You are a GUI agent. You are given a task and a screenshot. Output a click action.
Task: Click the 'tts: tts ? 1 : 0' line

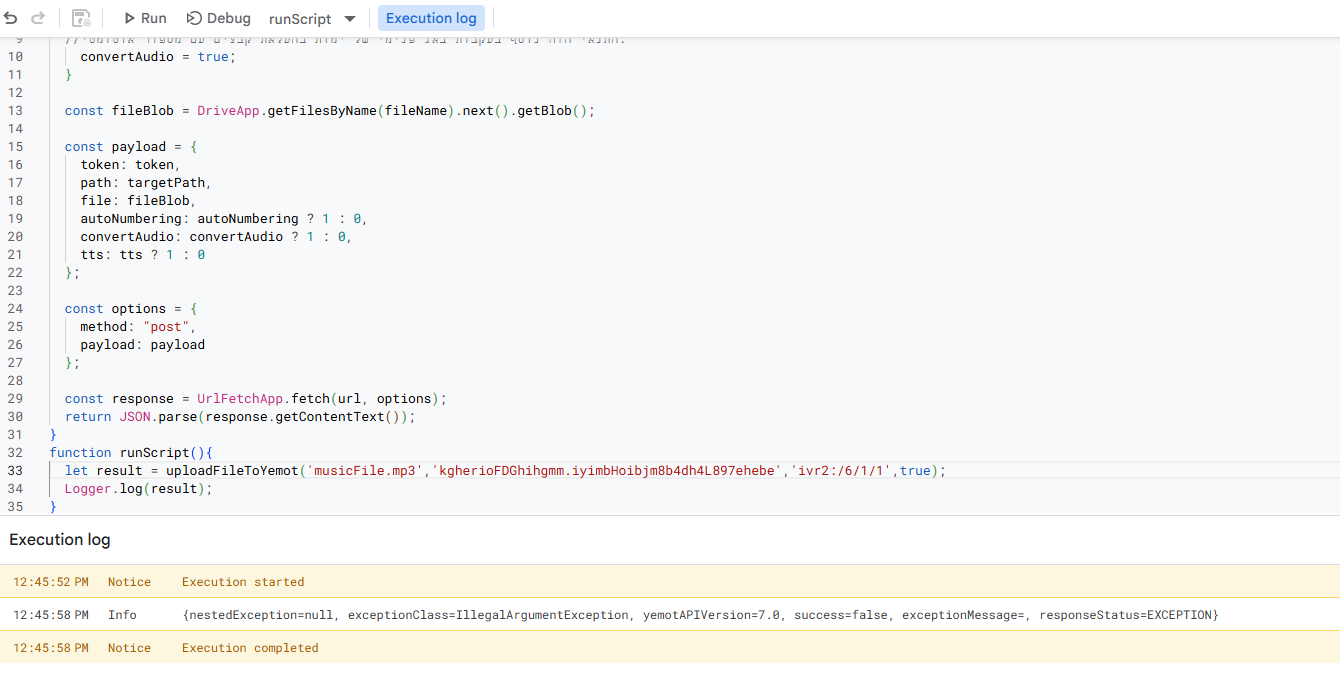click(x=143, y=255)
